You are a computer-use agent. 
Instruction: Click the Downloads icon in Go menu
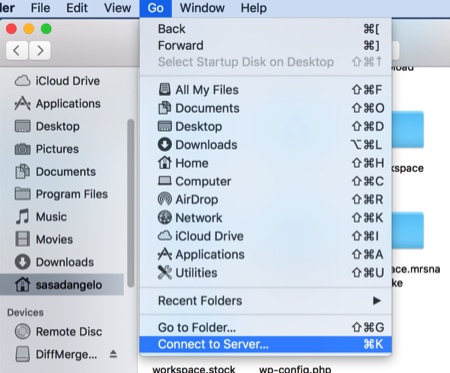point(165,145)
